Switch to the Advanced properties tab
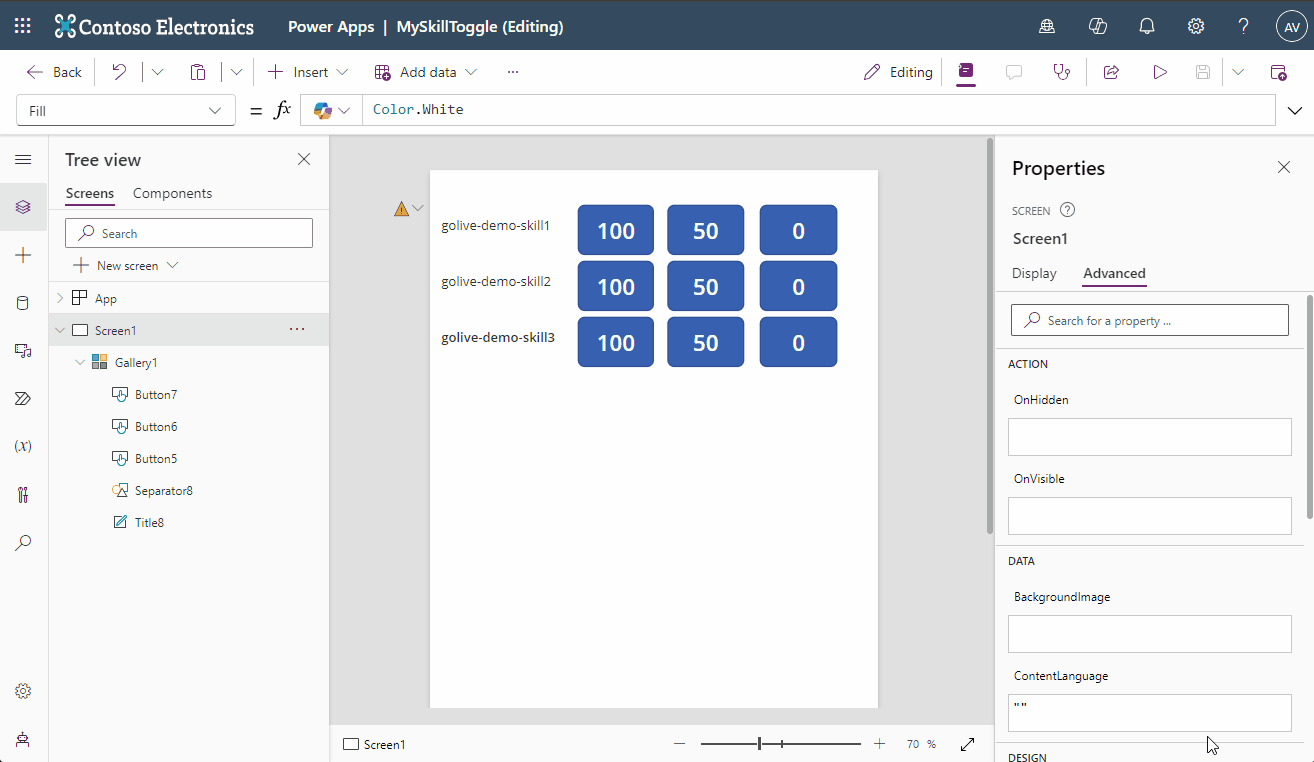This screenshot has height=762, width=1314. (x=1114, y=273)
